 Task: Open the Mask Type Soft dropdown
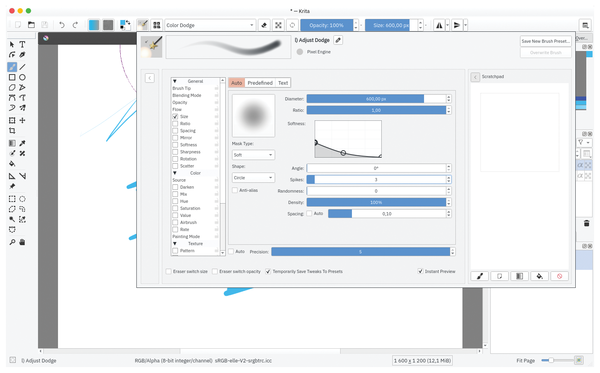(253, 155)
